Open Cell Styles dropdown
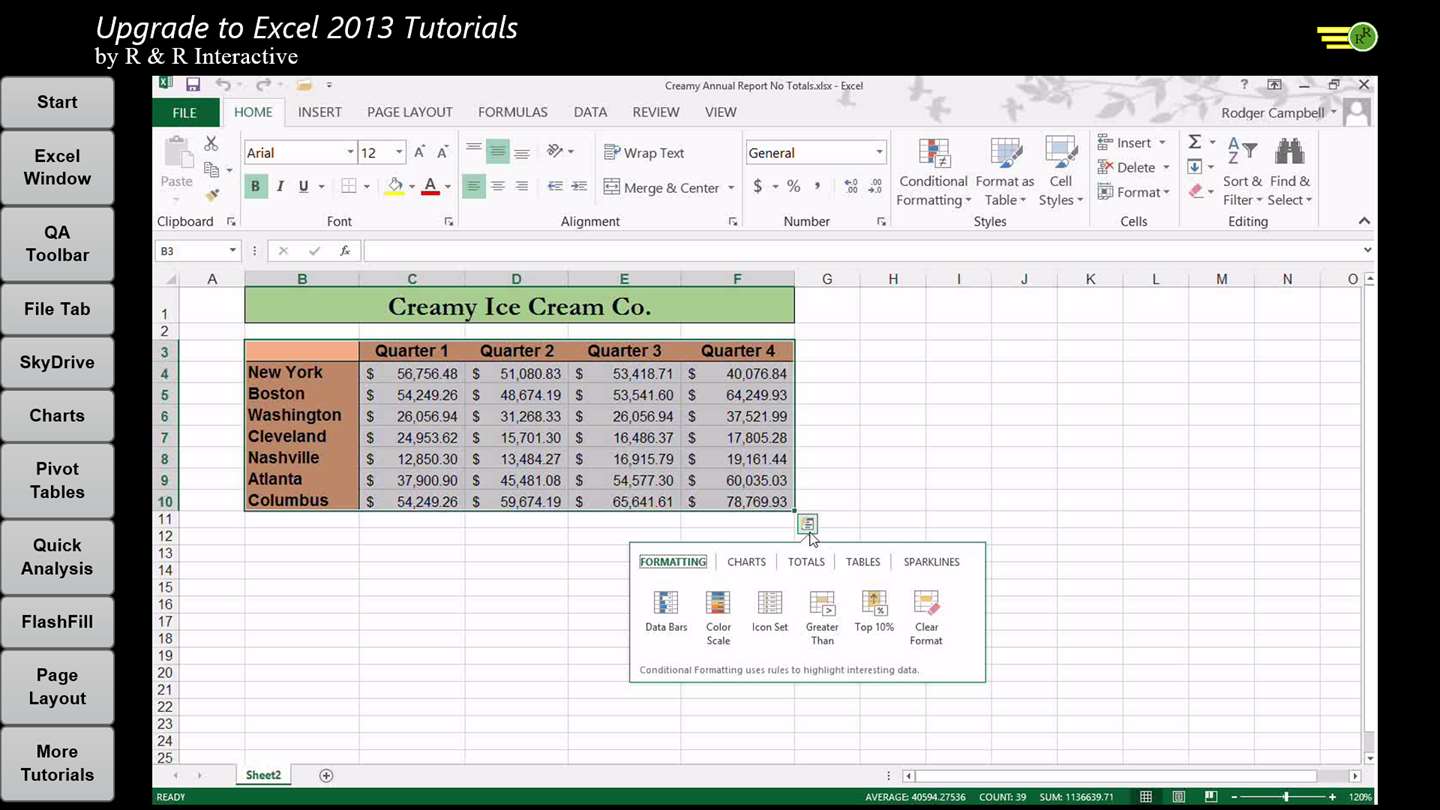This screenshot has width=1440, height=810. tap(1060, 172)
